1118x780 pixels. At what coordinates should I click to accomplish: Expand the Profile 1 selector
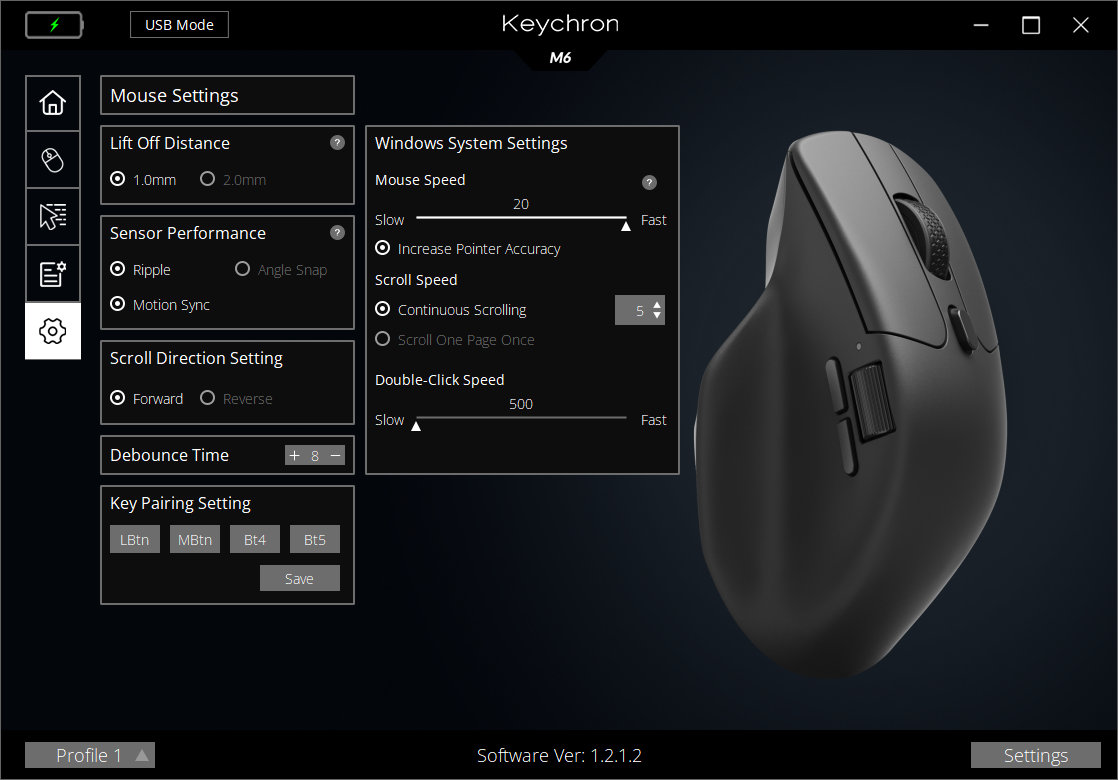[x=90, y=755]
